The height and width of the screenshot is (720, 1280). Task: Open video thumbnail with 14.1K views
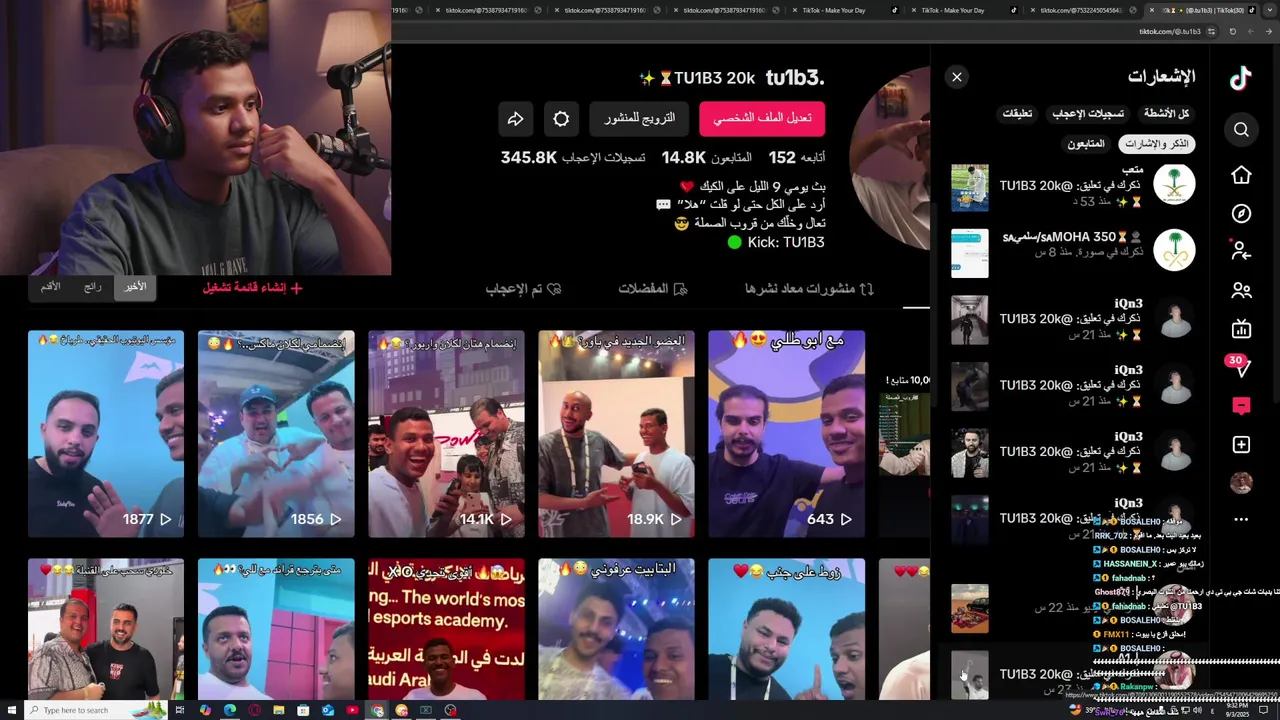[x=446, y=434]
